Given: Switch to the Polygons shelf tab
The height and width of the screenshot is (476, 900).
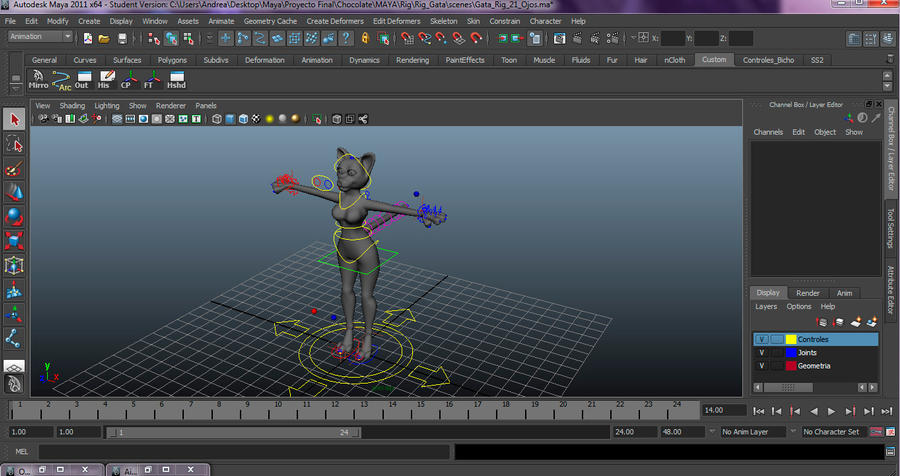Looking at the screenshot, I should point(172,60).
